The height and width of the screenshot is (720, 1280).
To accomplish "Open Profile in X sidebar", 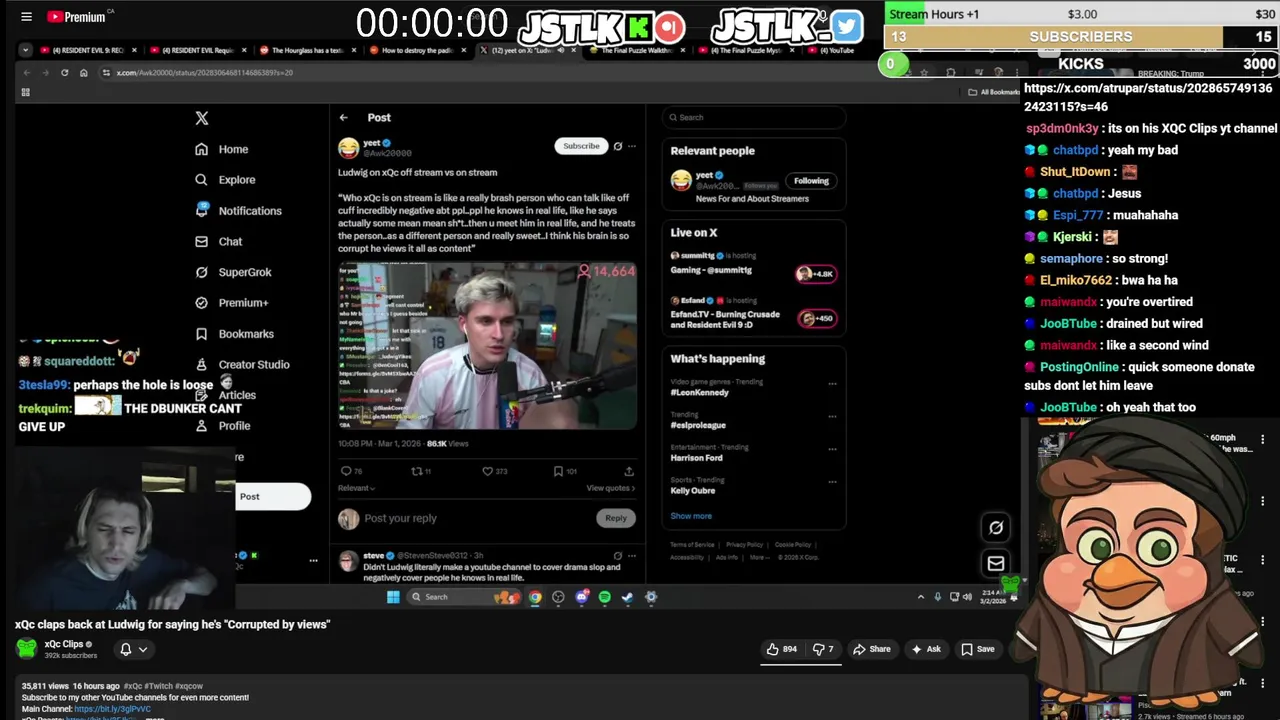I will pyautogui.click(x=223, y=426).
